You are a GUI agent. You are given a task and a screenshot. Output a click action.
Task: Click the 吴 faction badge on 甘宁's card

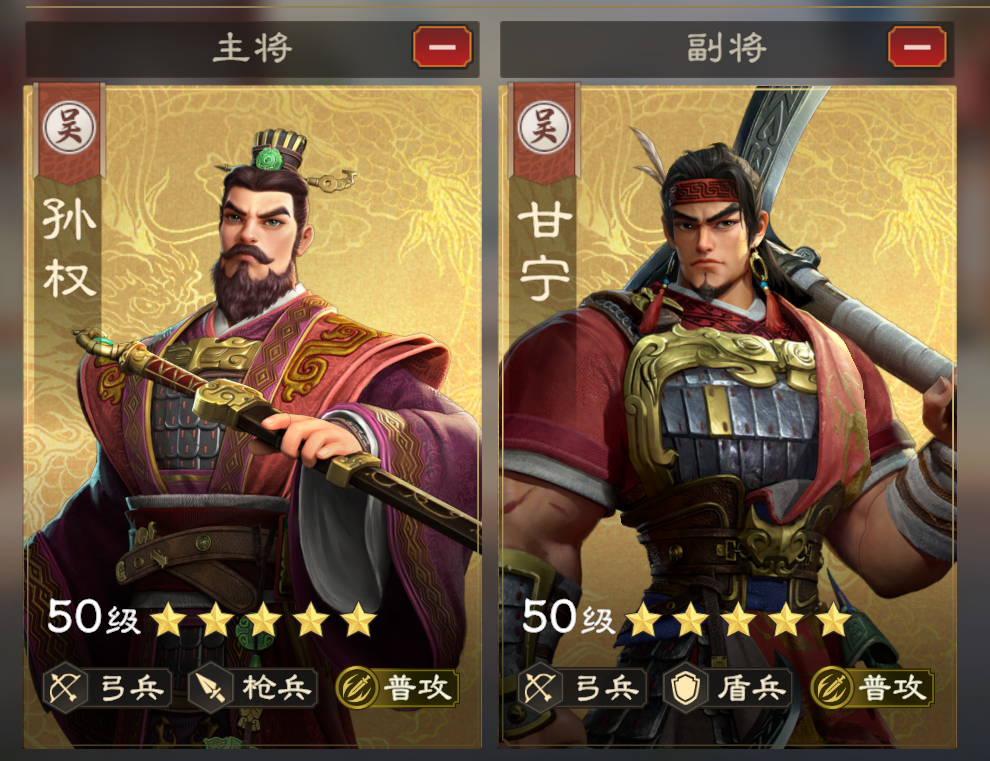pyautogui.click(x=544, y=127)
